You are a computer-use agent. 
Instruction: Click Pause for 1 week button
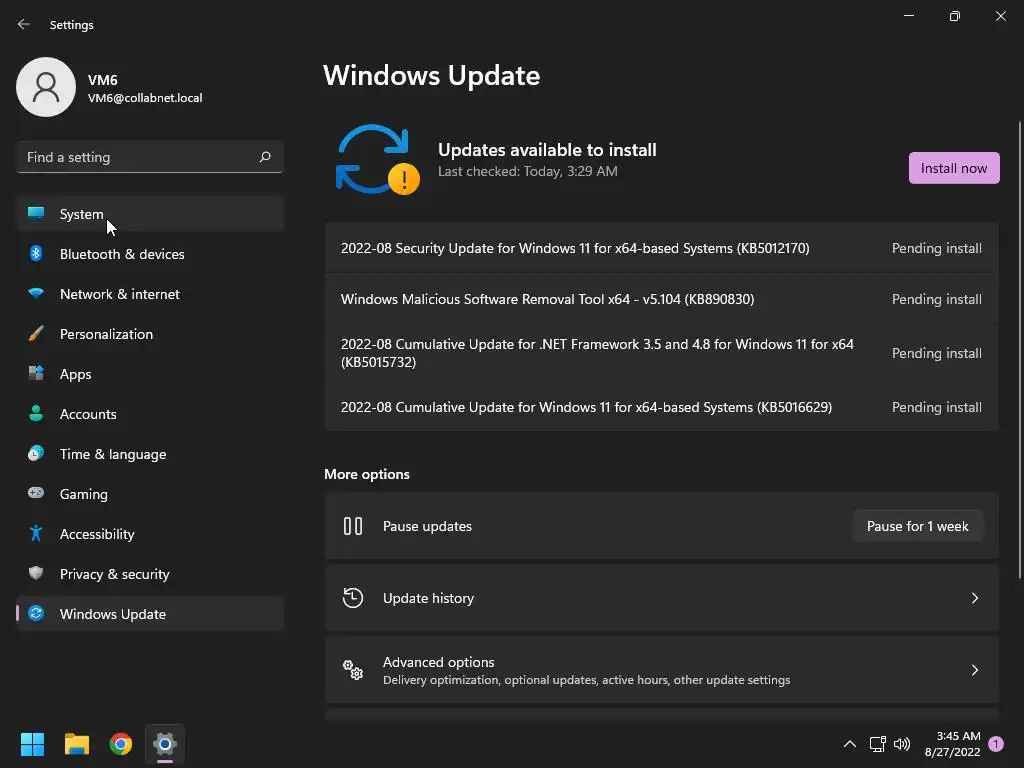point(917,526)
